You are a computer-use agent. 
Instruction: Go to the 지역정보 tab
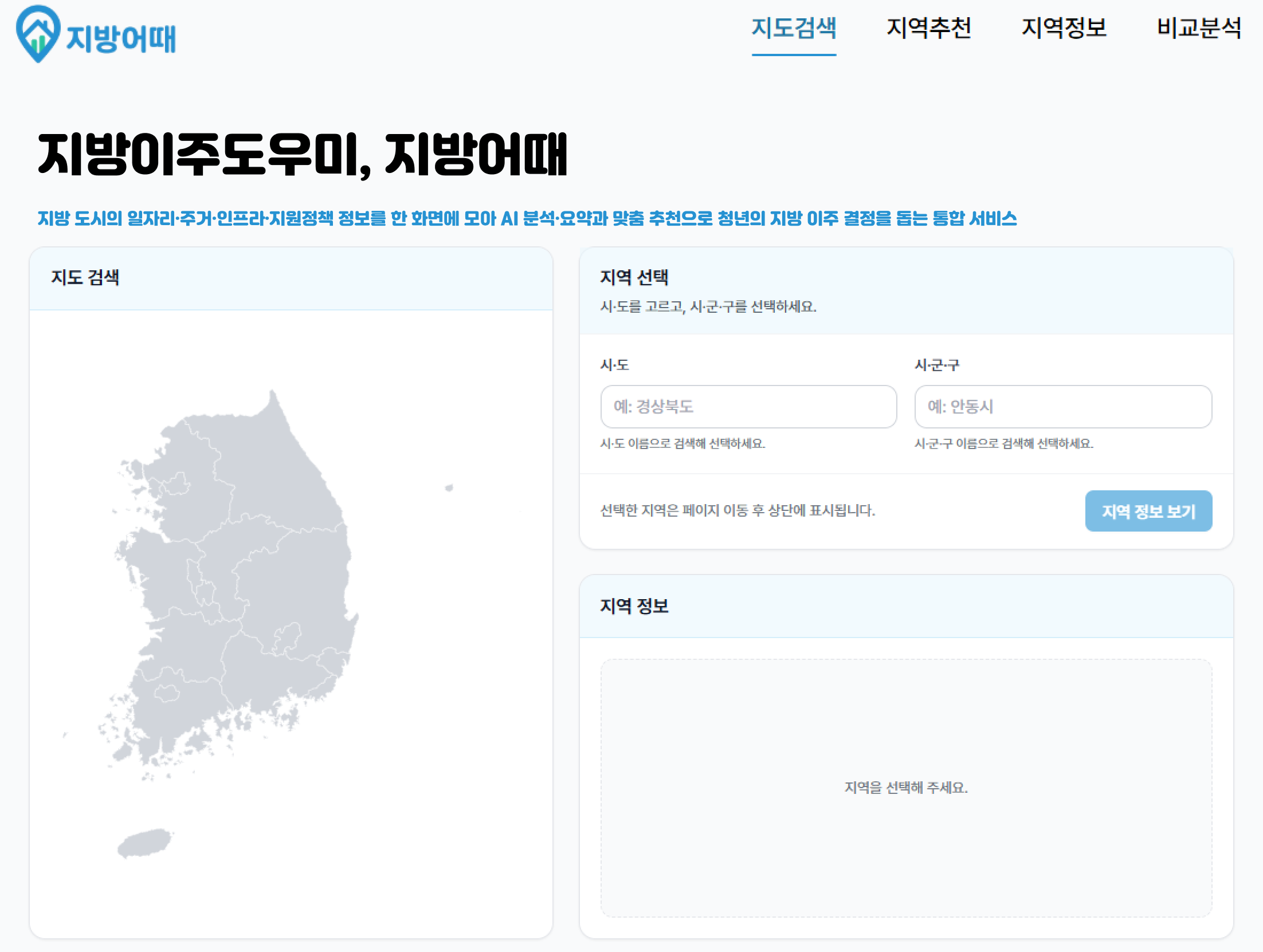tap(1064, 27)
